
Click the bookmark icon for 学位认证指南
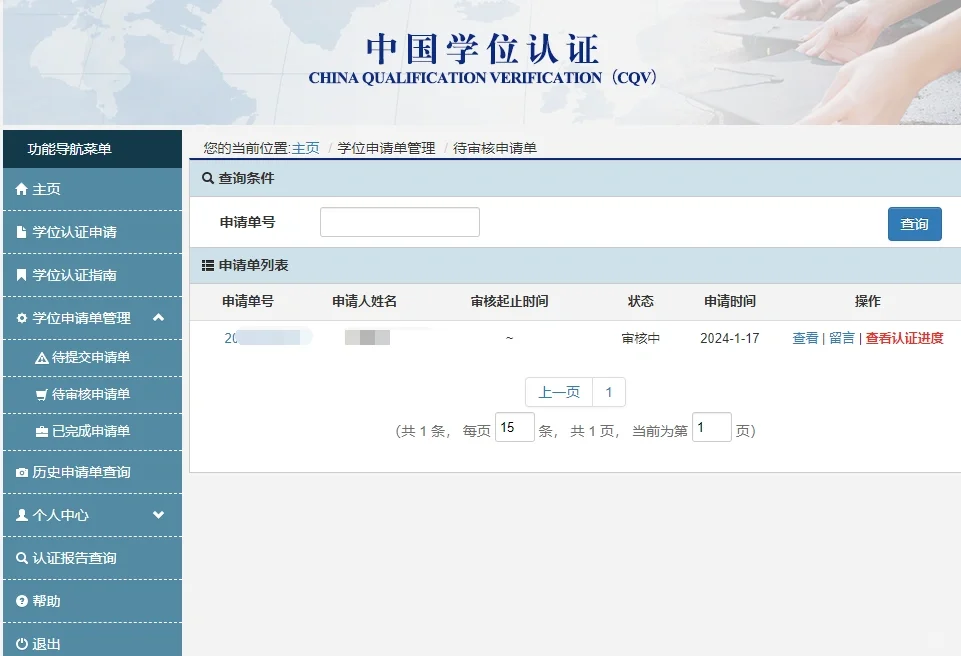(x=22, y=275)
